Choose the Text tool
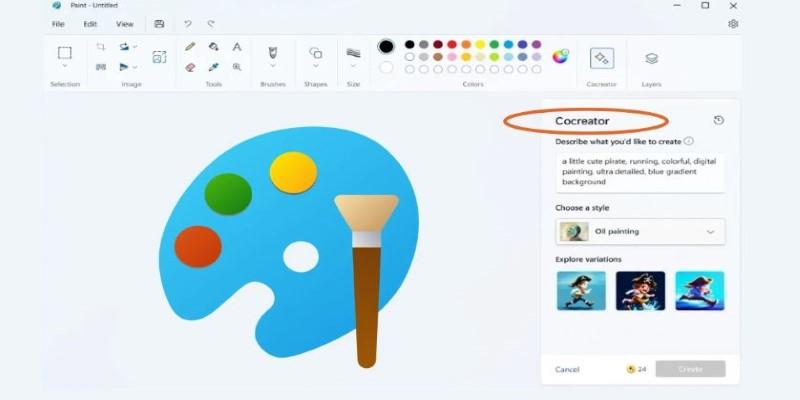This screenshot has height=400, width=800. 237,47
